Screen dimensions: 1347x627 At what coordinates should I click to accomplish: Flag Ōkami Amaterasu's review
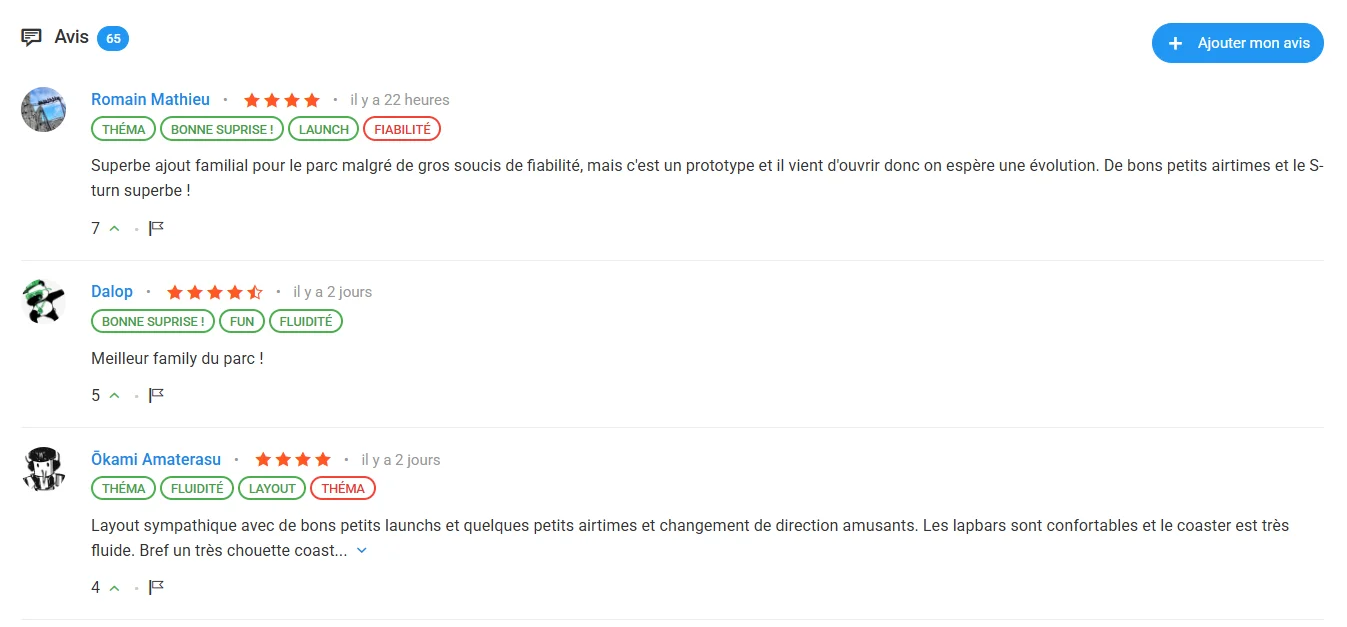coord(156,587)
